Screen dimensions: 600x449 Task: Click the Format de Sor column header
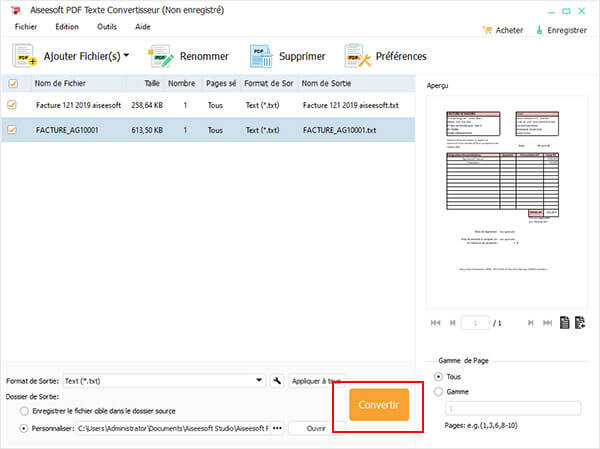[x=269, y=83]
